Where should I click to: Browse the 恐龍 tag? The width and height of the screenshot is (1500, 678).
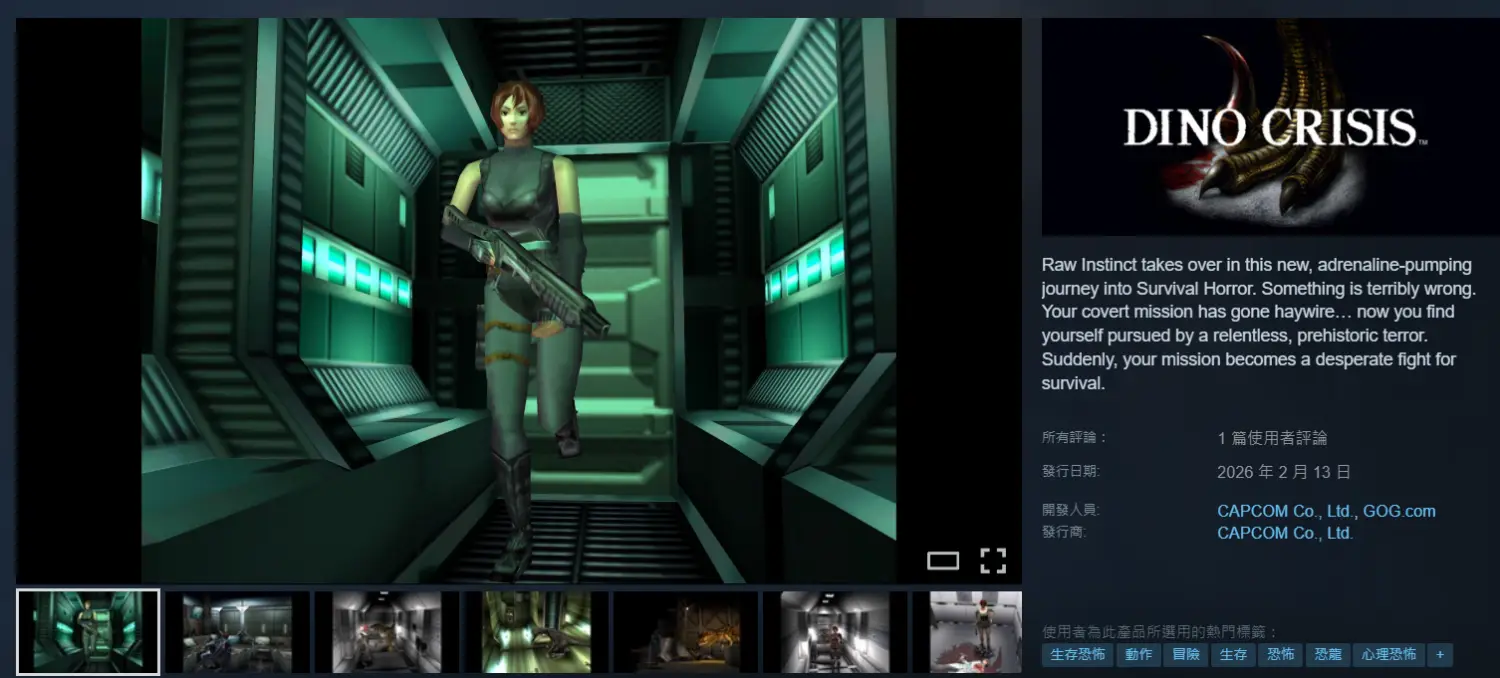pos(1328,655)
